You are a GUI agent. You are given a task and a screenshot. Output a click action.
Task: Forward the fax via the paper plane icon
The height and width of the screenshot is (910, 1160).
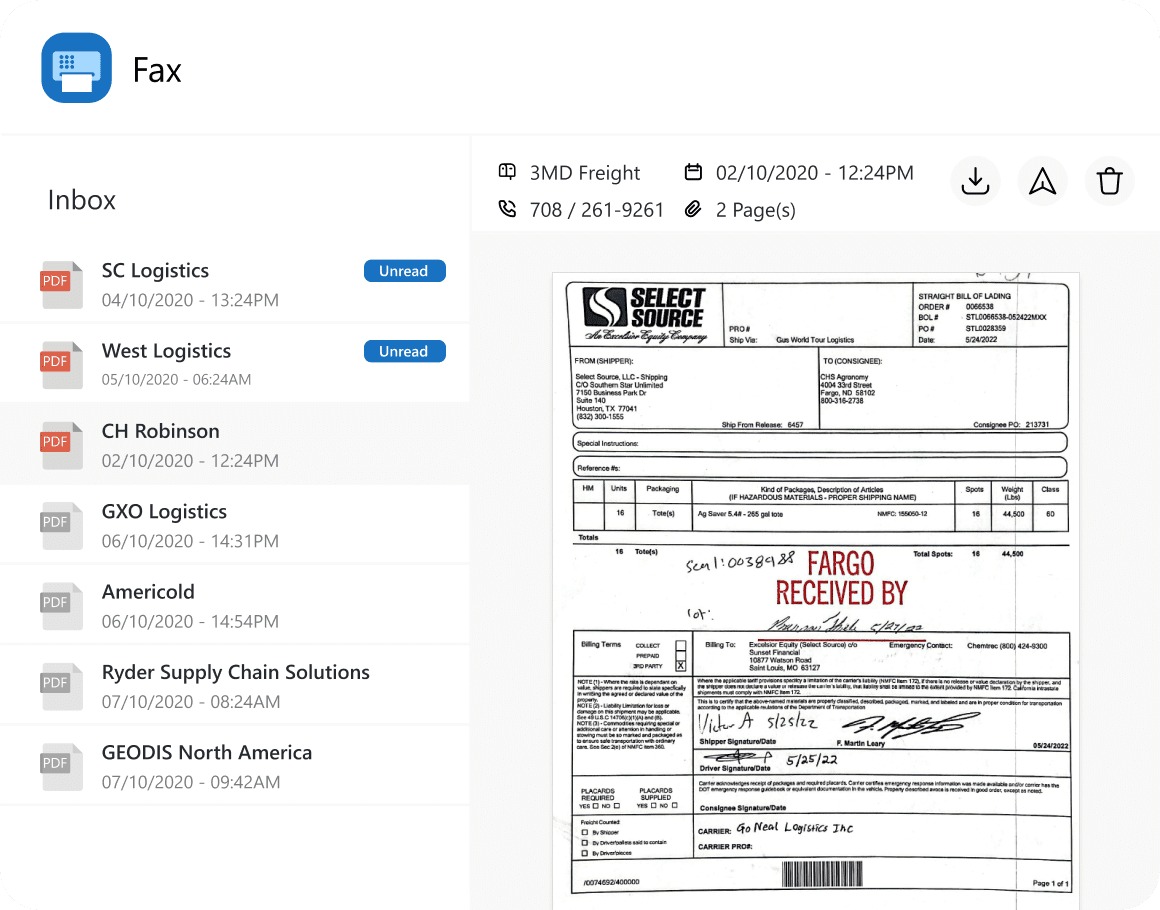(1042, 181)
